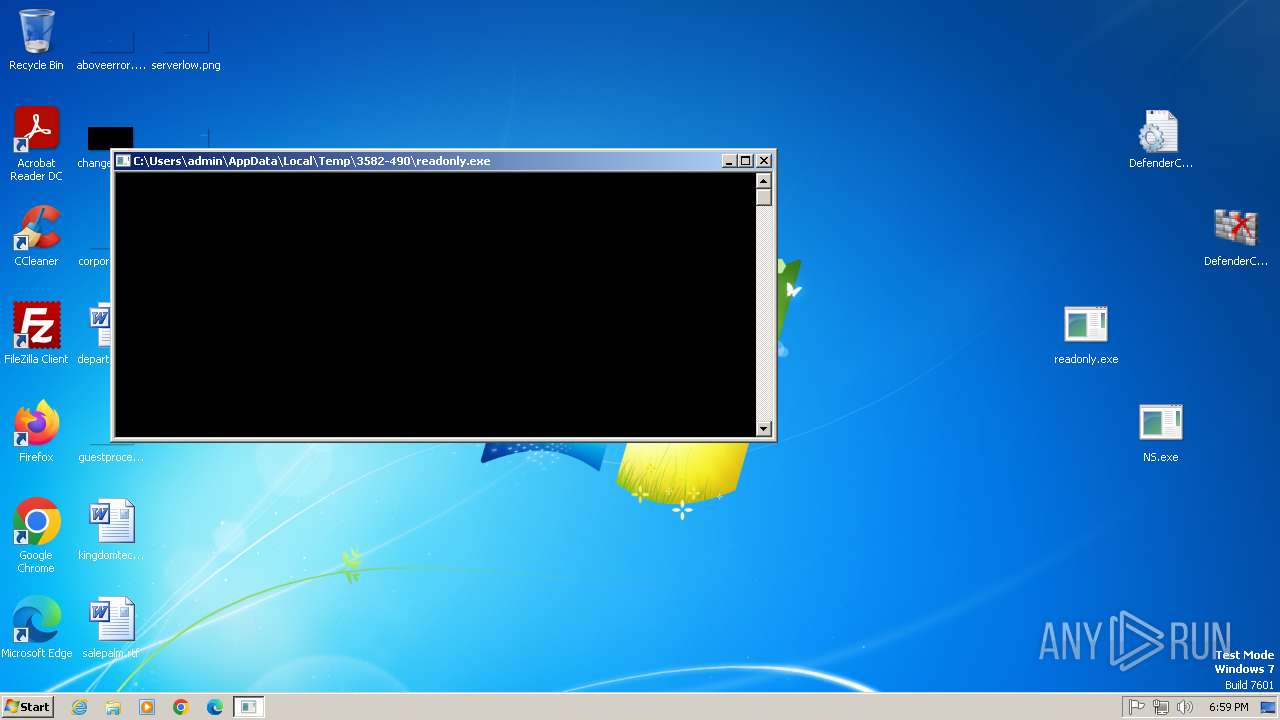Select DefenderC firewall icon with red X

[x=1236, y=236]
